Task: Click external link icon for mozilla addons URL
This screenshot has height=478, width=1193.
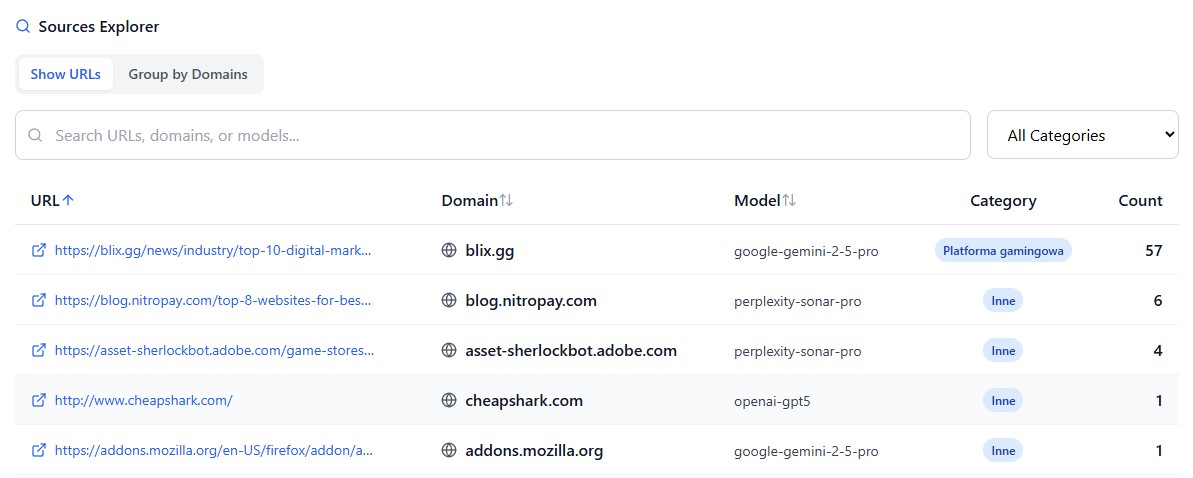Action: 39,451
